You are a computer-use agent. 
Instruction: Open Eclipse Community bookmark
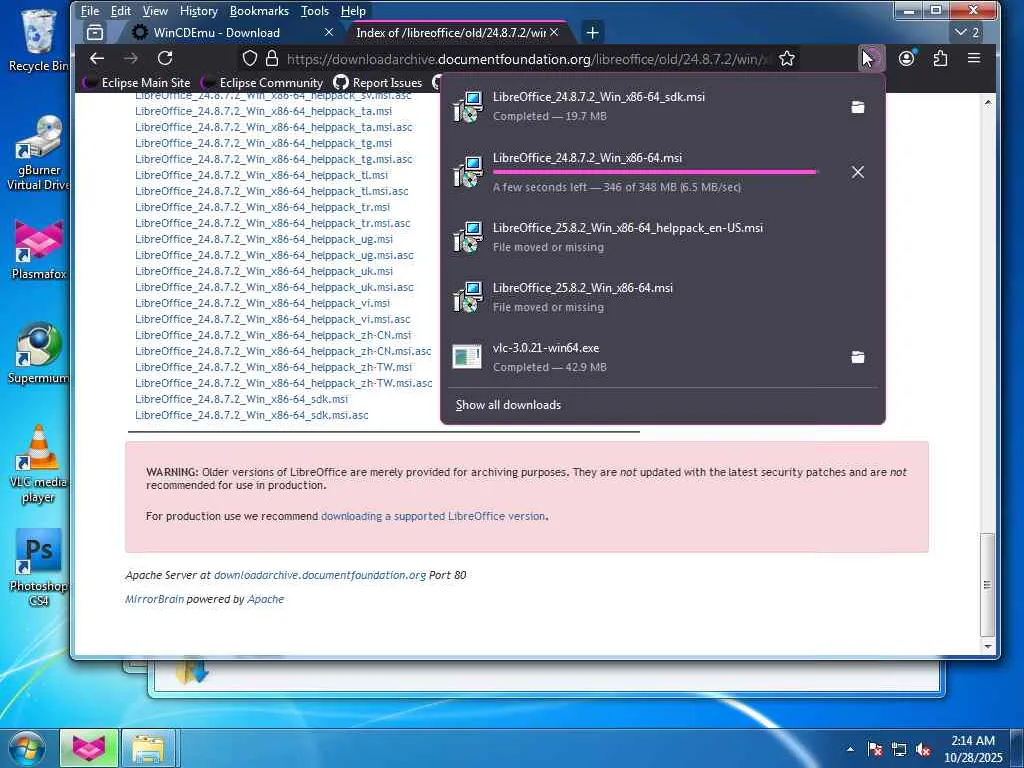coord(263,83)
